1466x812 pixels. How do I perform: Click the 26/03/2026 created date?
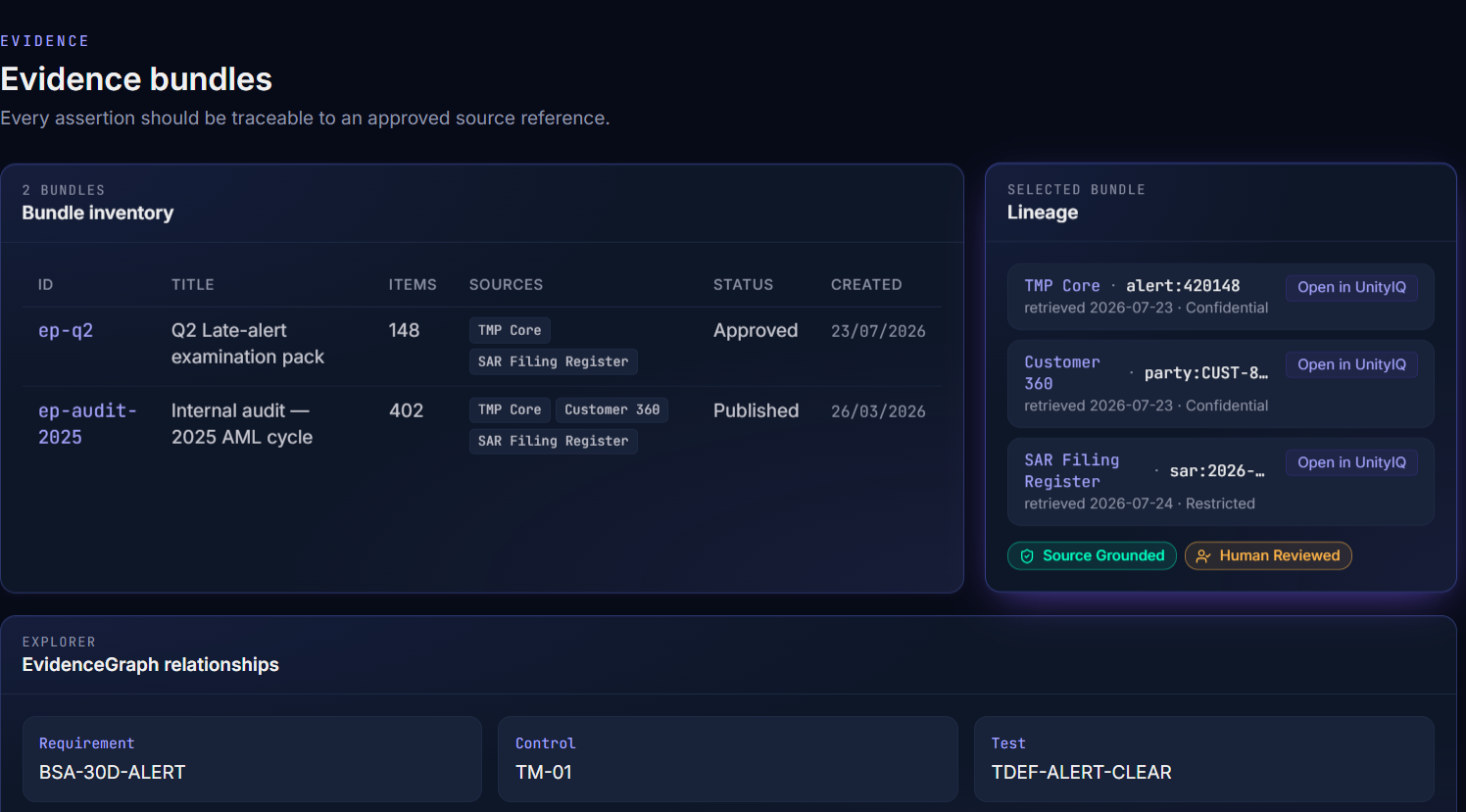[878, 412]
